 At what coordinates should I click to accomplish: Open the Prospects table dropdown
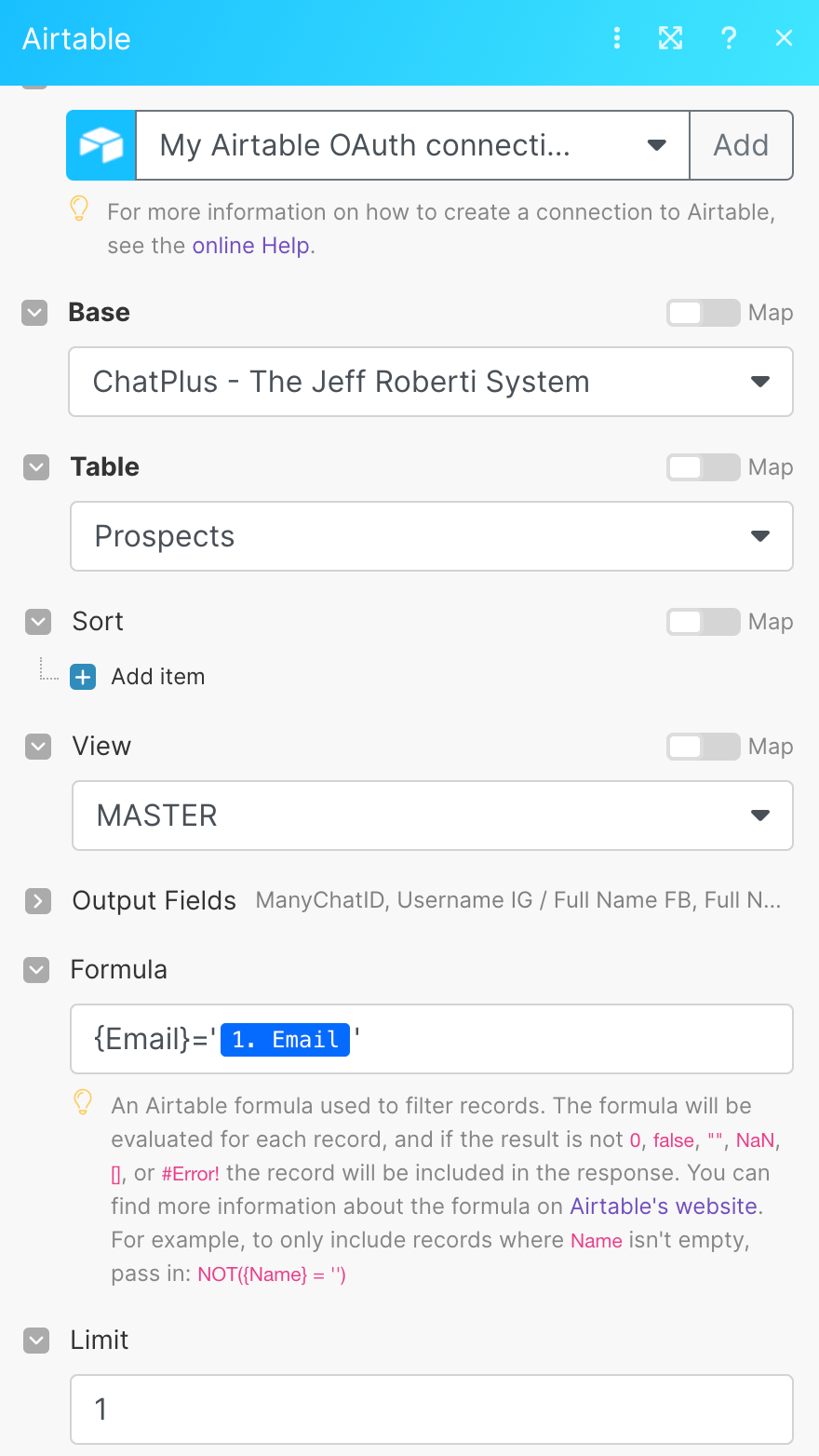(x=432, y=536)
